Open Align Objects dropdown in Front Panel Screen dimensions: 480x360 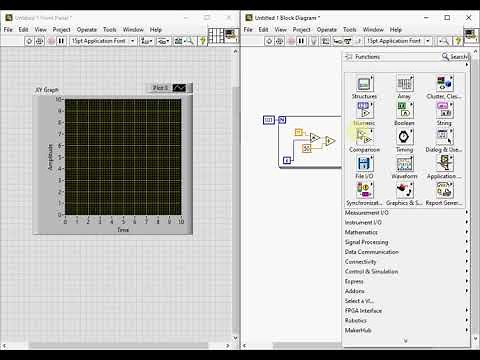pos(147,41)
